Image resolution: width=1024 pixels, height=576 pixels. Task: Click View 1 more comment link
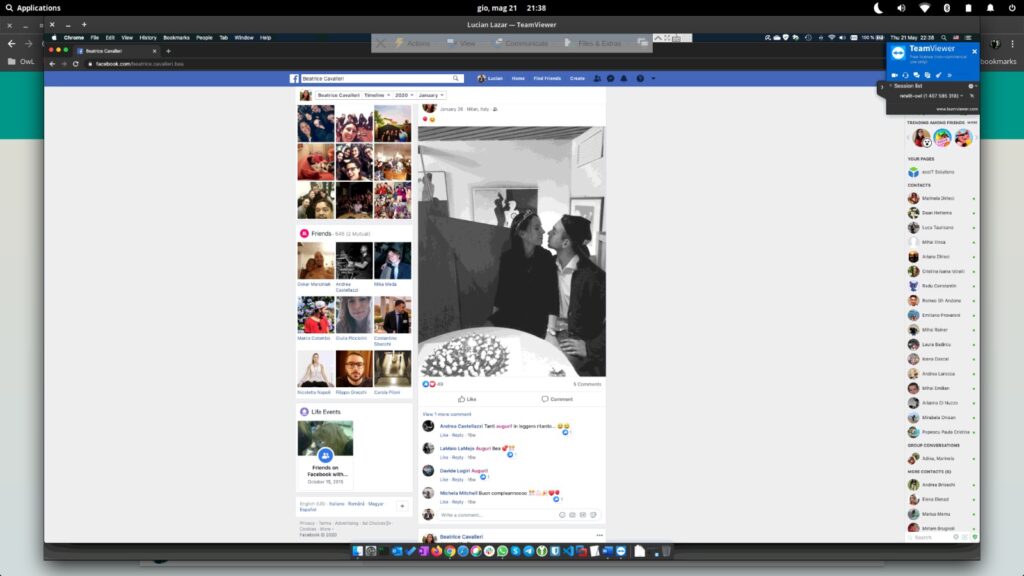point(447,414)
